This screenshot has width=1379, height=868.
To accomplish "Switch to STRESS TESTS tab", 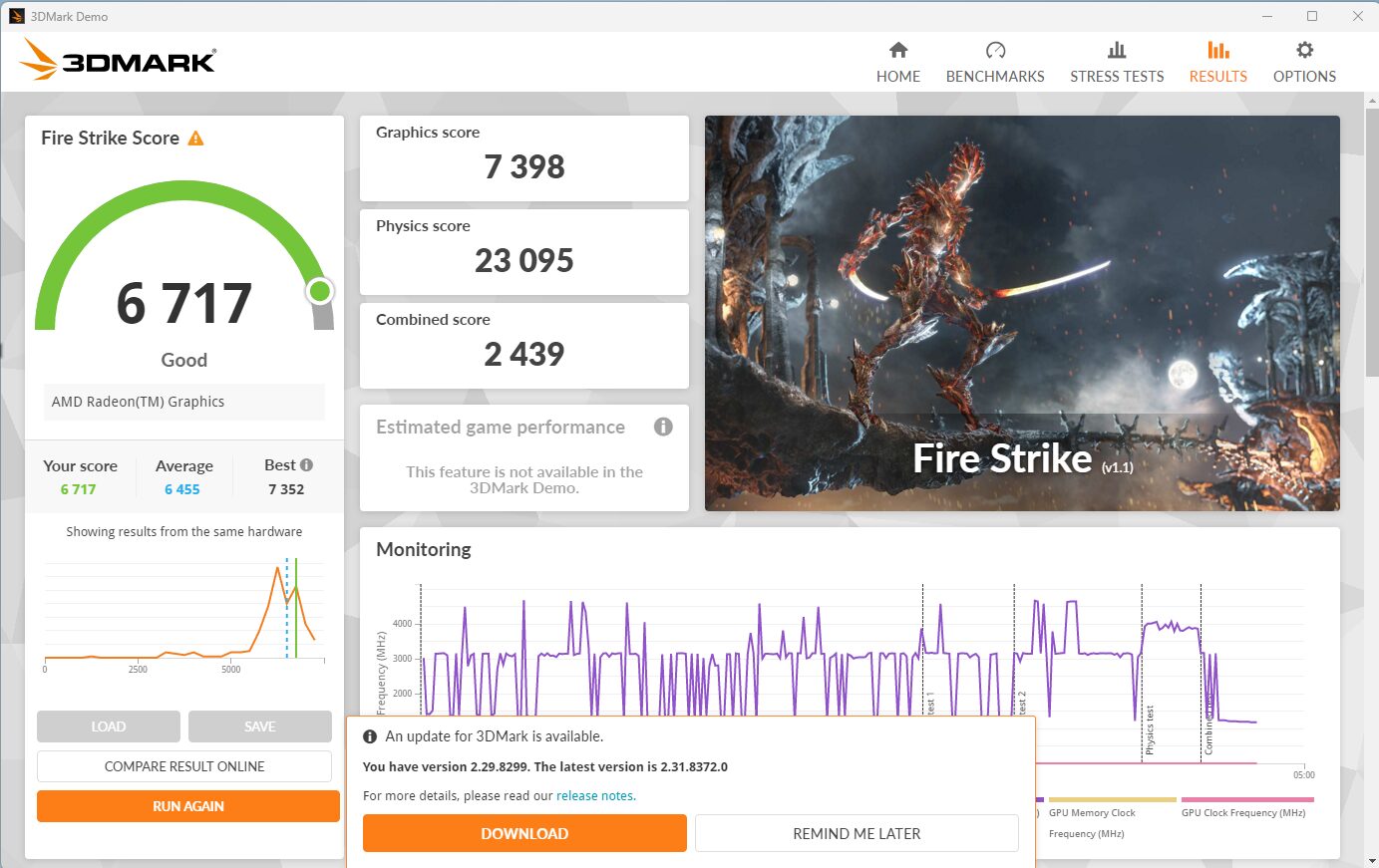I will (x=1117, y=63).
